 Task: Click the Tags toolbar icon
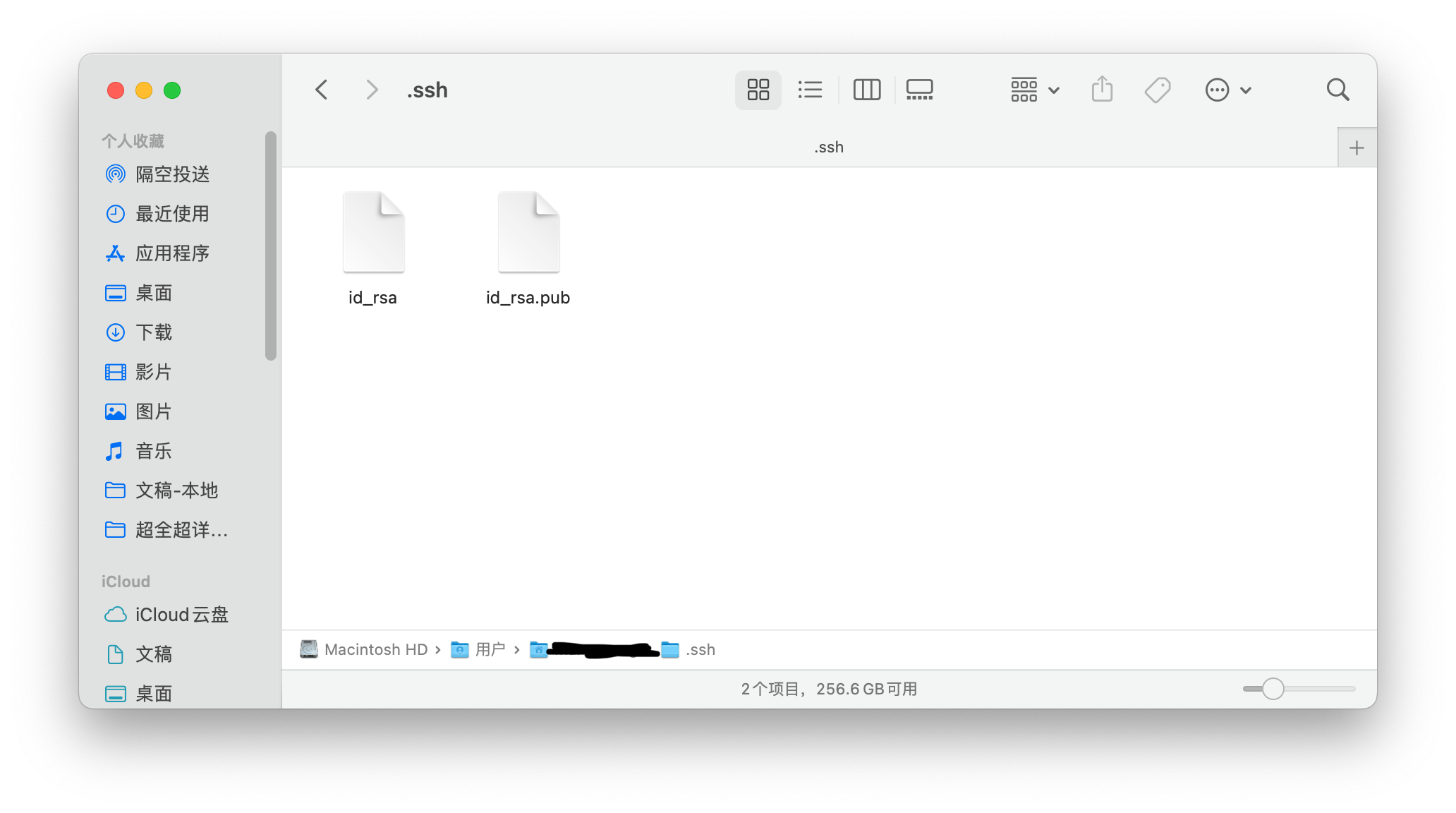click(x=1157, y=90)
